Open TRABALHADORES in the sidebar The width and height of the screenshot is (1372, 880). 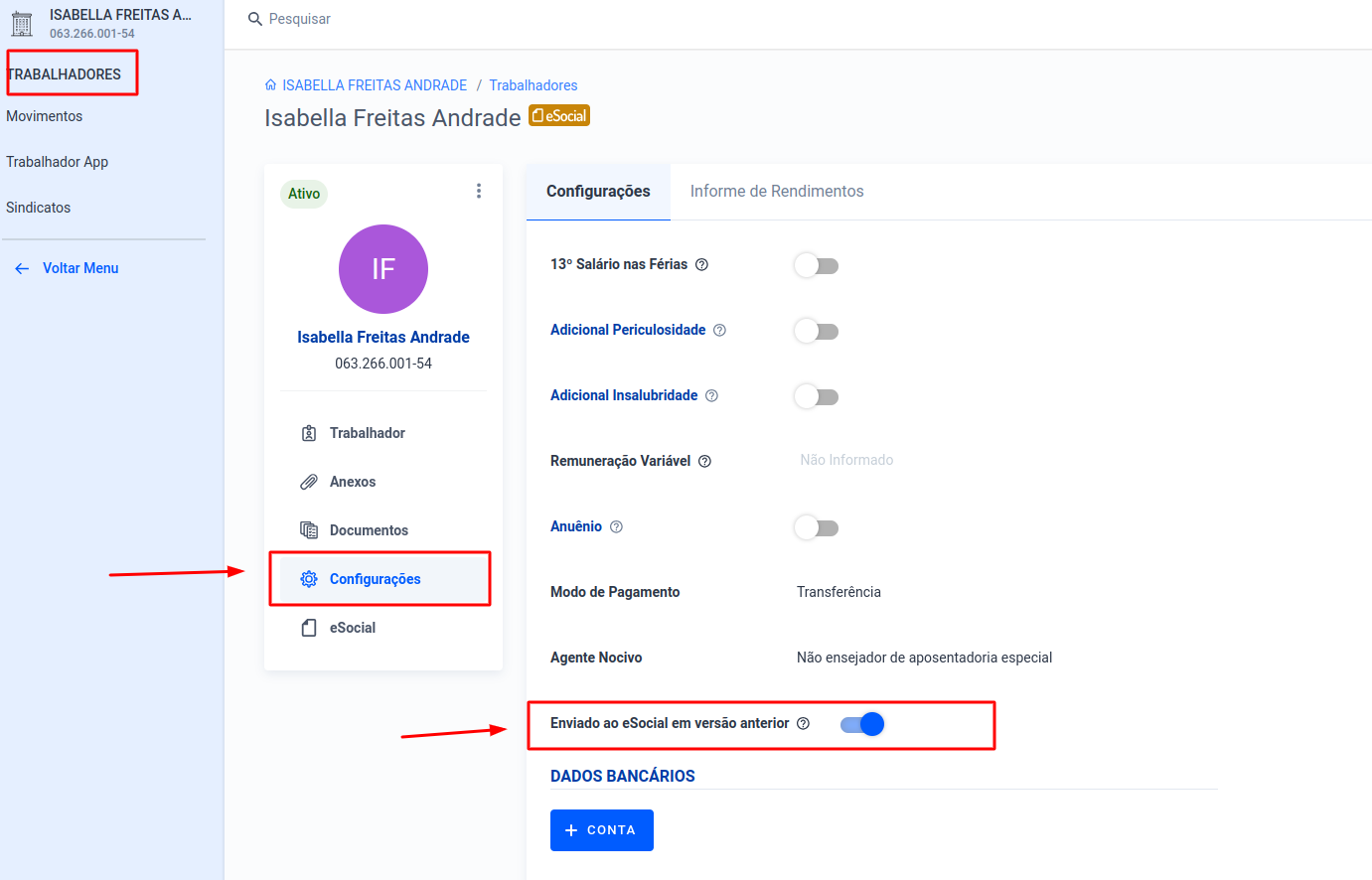65,74
